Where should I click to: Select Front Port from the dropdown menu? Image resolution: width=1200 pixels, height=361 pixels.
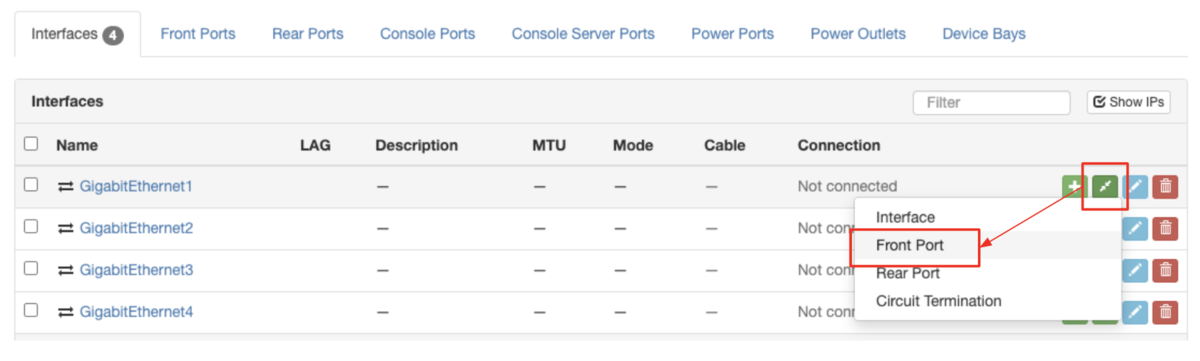910,245
